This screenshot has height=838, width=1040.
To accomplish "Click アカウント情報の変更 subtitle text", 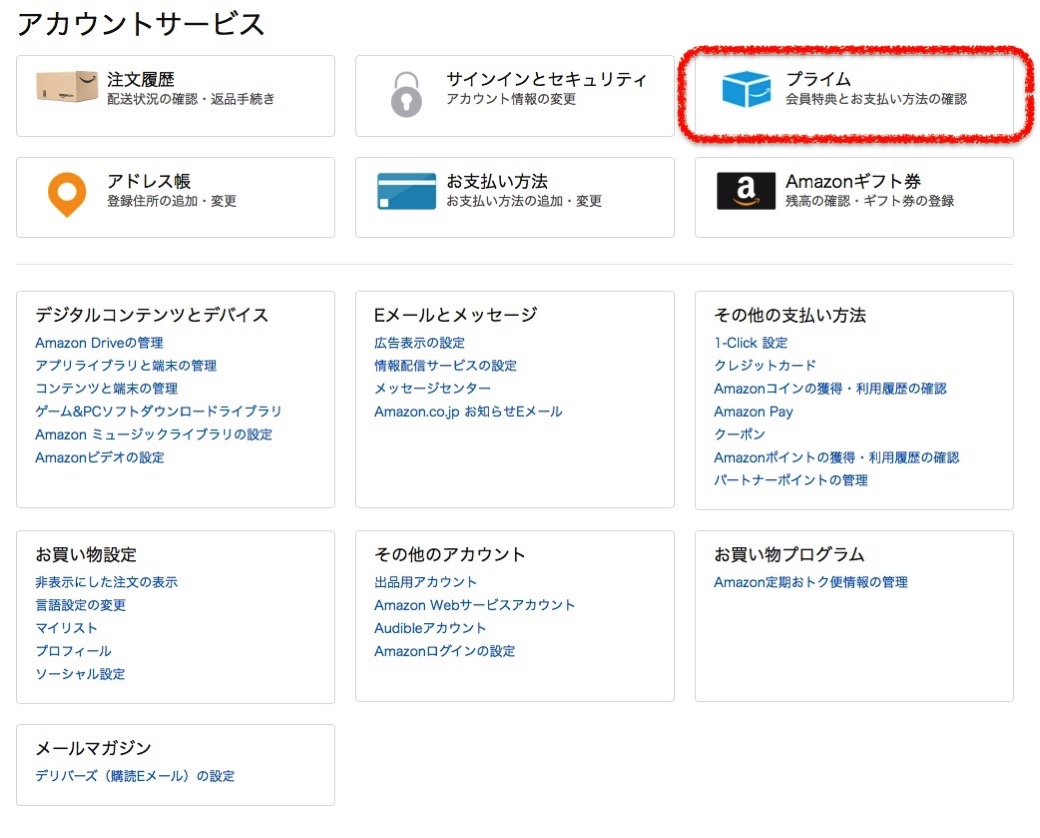I will point(511,100).
